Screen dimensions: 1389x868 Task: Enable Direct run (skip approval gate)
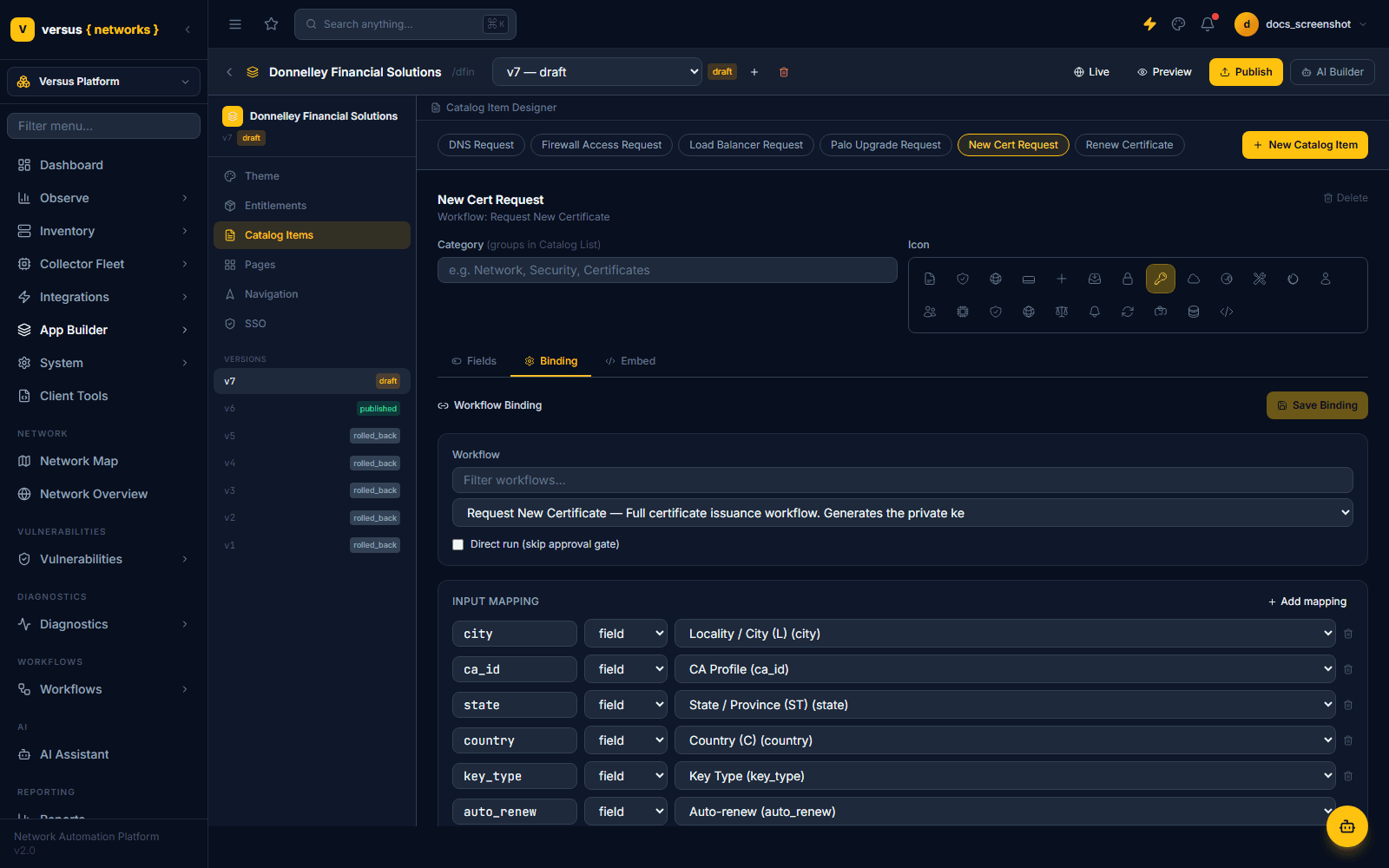coord(458,545)
